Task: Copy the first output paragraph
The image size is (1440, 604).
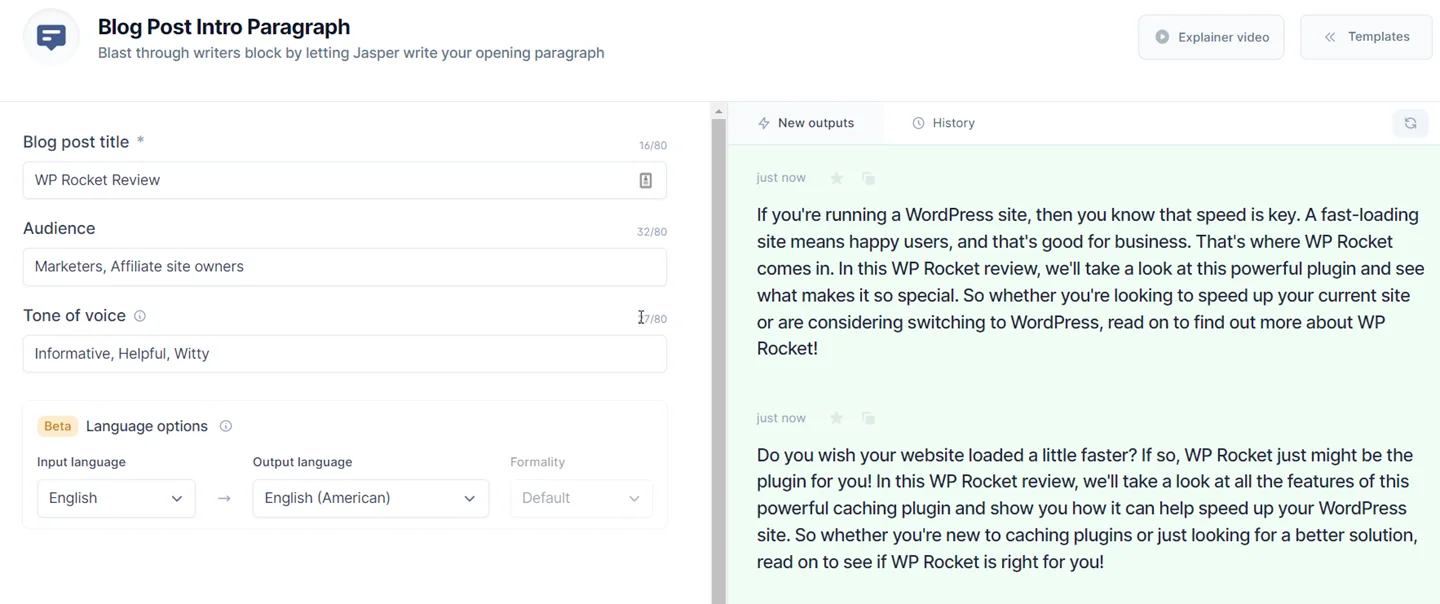Action: (868, 178)
